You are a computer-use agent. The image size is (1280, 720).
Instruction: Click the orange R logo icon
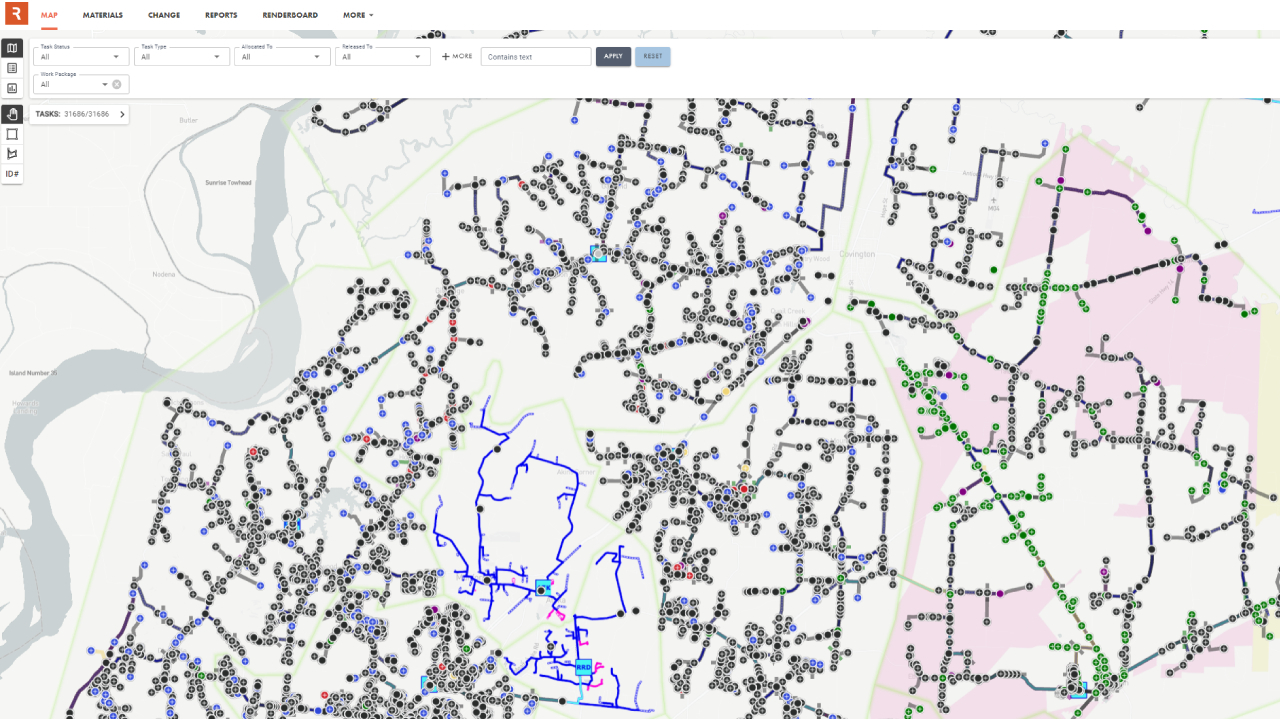16,14
